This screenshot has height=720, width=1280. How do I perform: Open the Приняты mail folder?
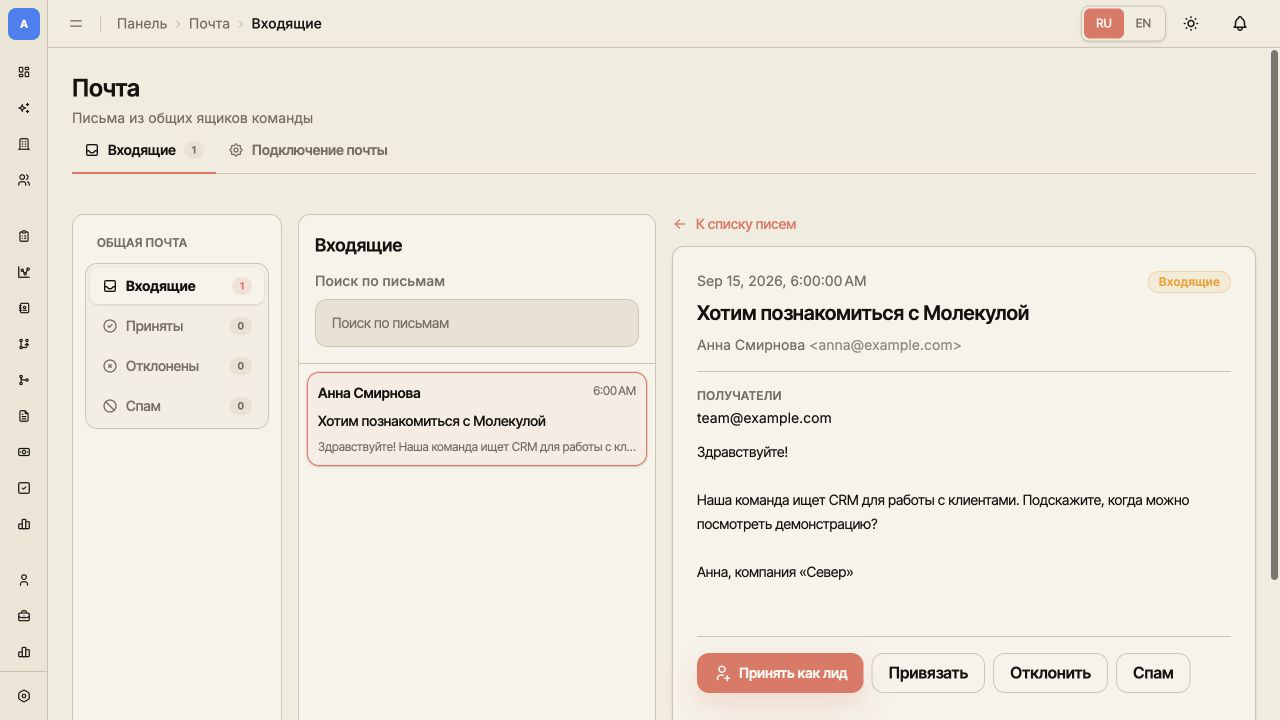click(177, 326)
